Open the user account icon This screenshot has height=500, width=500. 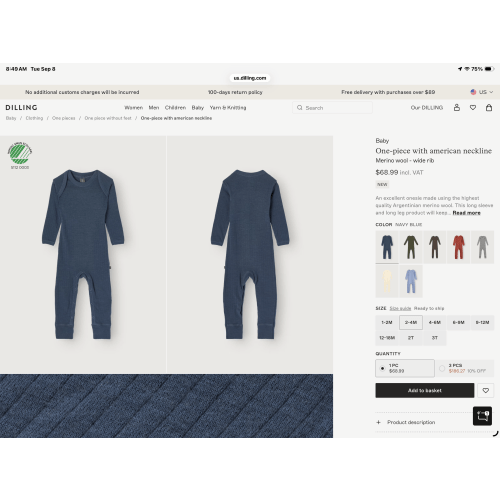tap(457, 107)
